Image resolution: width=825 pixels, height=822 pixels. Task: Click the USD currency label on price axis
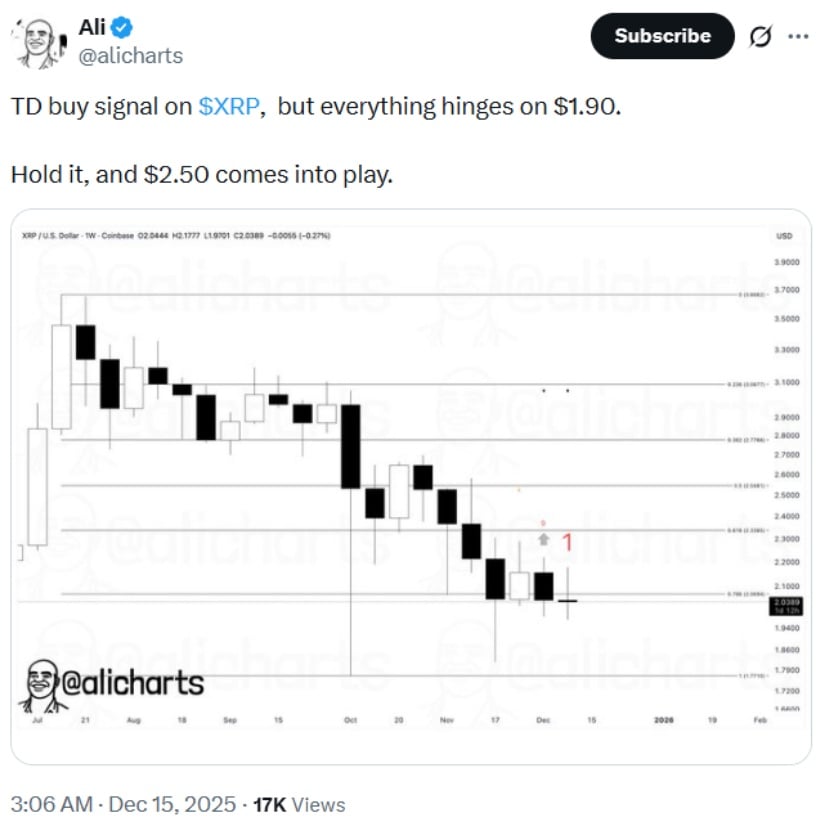point(784,236)
